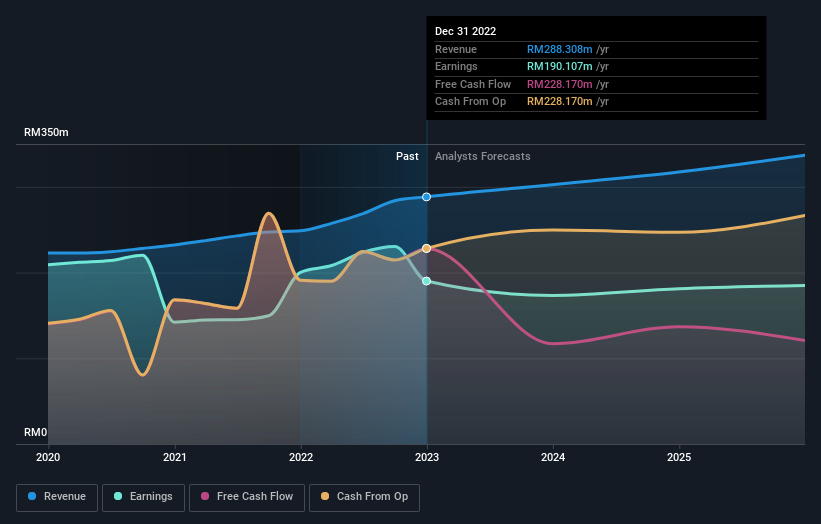The width and height of the screenshot is (821, 524).
Task: Click the Cash From Op row label in tooltip
Action: pos(470,102)
